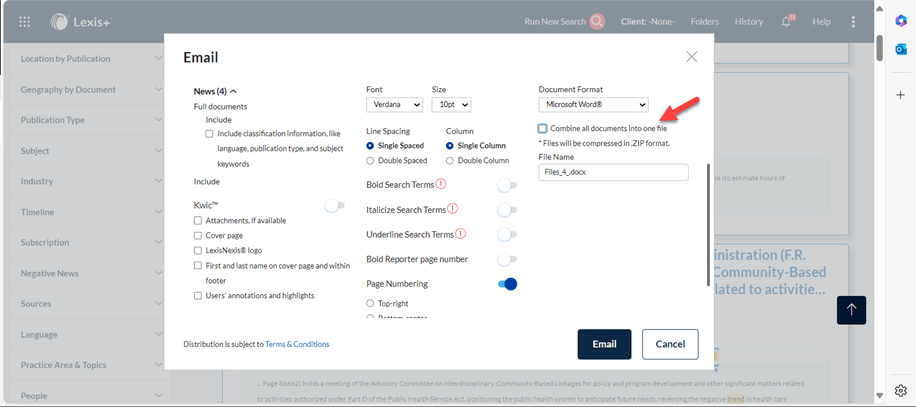
Task: Check Combine all documents into one file
Action: click(x=543, y=128)
